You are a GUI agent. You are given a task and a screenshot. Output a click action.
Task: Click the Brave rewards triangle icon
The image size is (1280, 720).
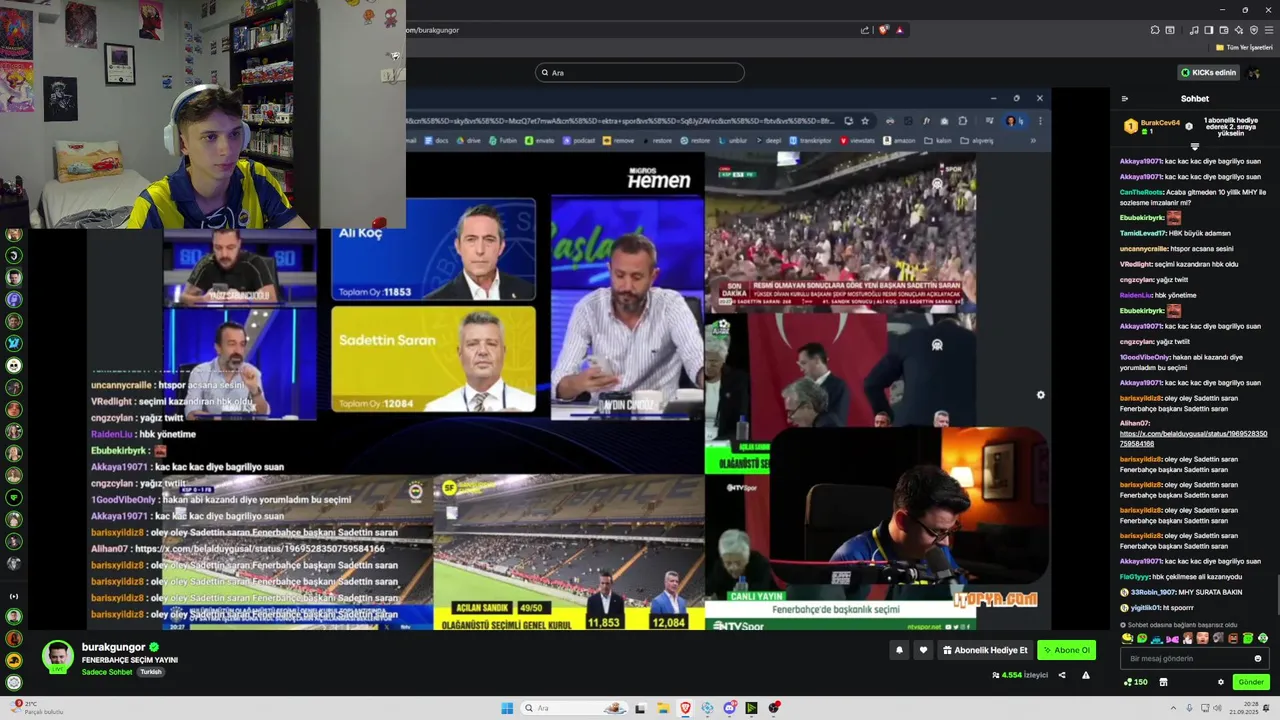click(899, 30)
